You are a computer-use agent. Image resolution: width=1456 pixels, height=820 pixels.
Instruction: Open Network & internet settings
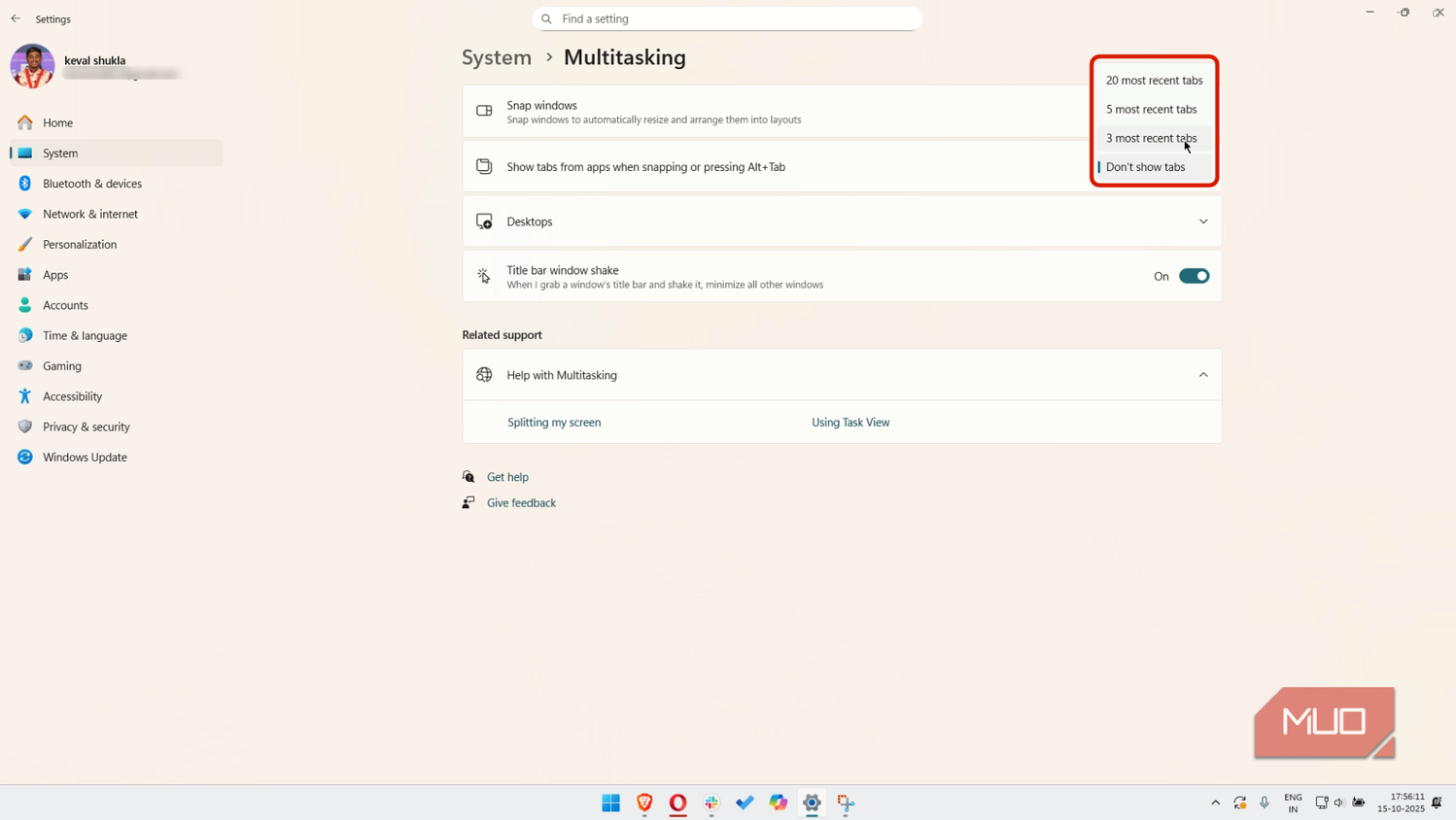[116, 214]
